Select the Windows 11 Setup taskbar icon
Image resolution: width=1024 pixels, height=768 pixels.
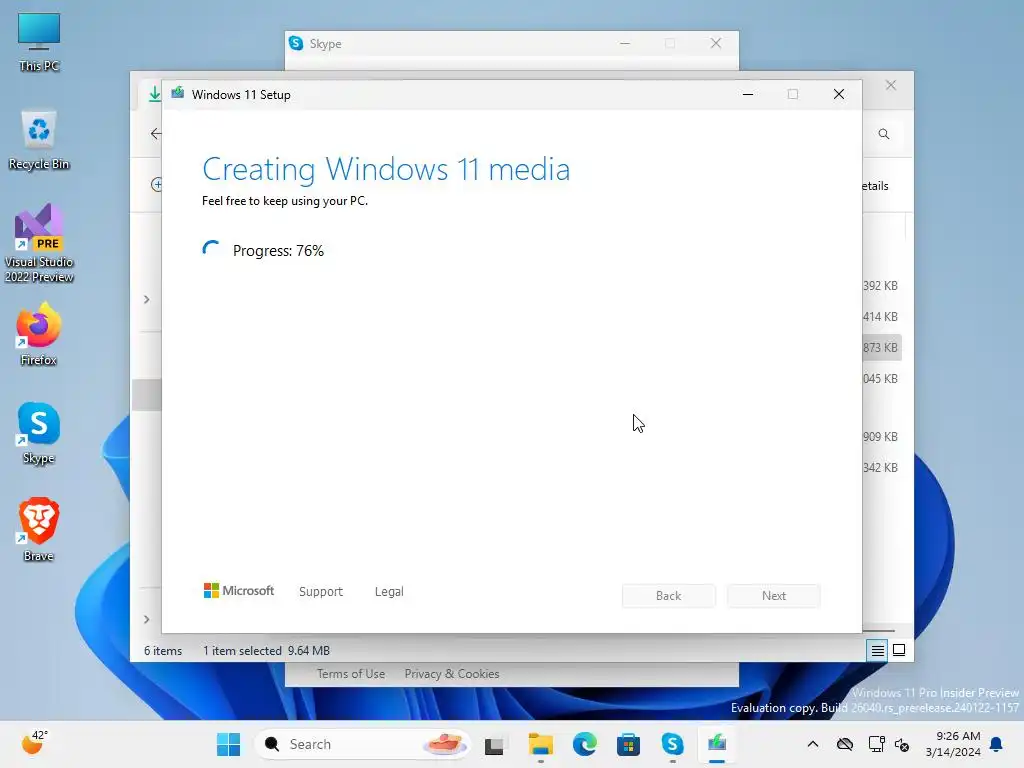[716, 744]
